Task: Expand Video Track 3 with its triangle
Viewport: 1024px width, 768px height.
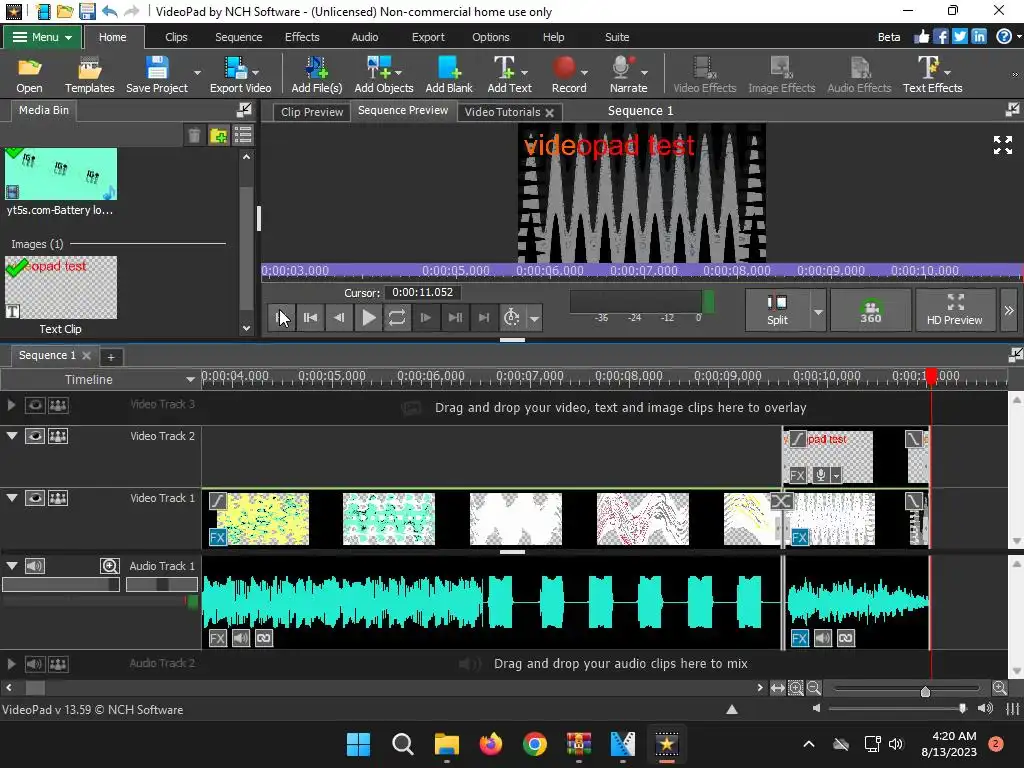Action: [x=12, y=405]
